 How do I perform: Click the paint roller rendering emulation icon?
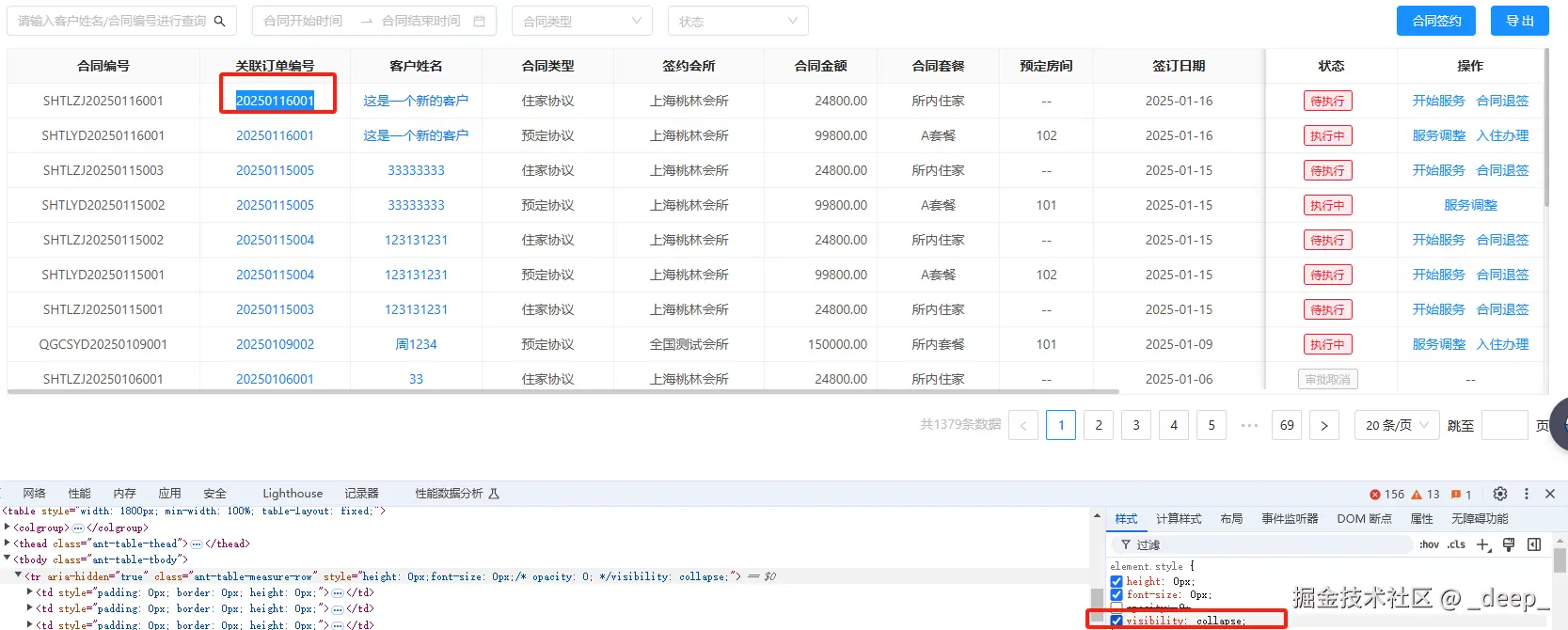click(1509, 544)
